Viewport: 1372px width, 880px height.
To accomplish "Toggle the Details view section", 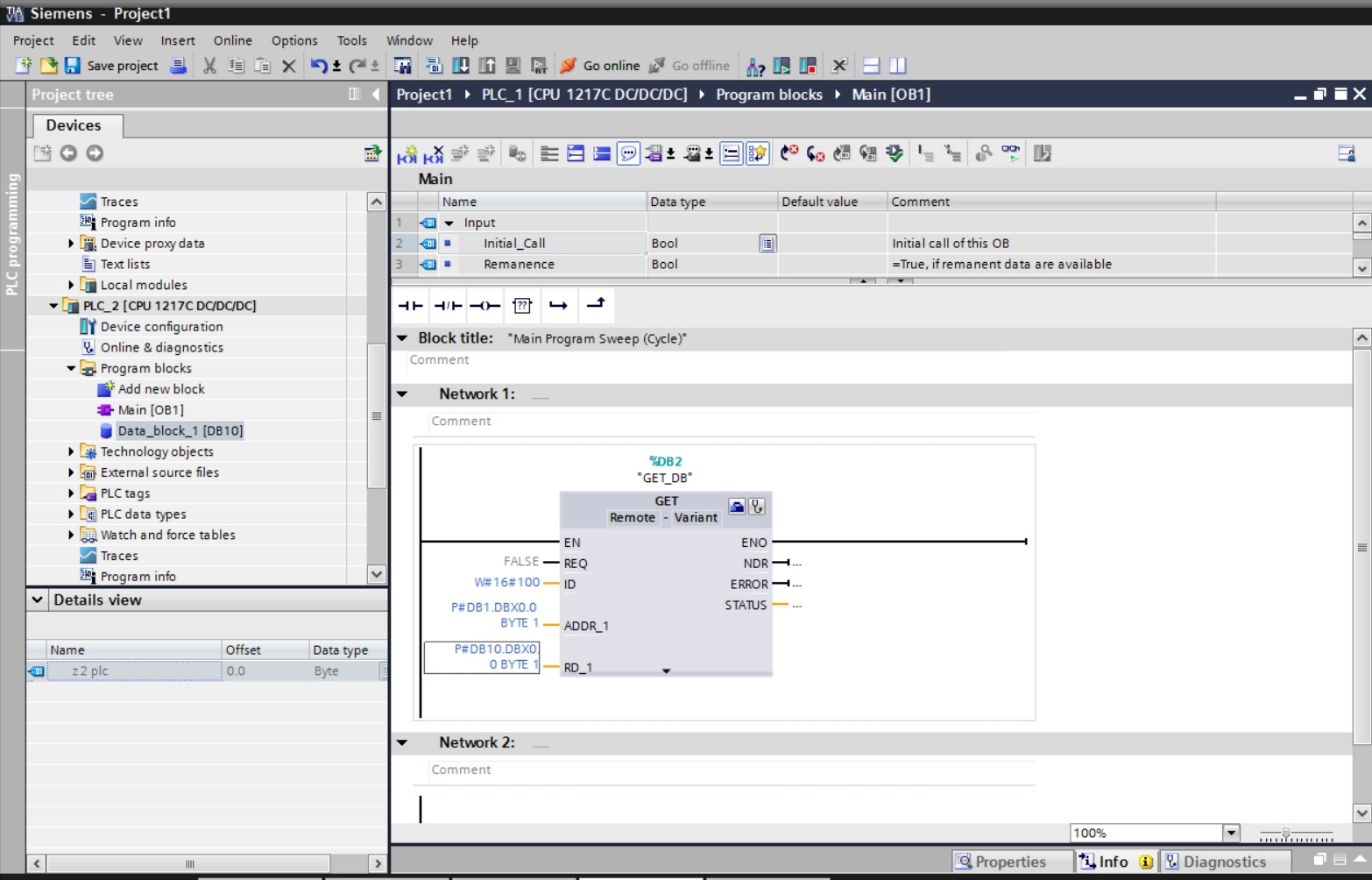I will click(x=38, y=600).
